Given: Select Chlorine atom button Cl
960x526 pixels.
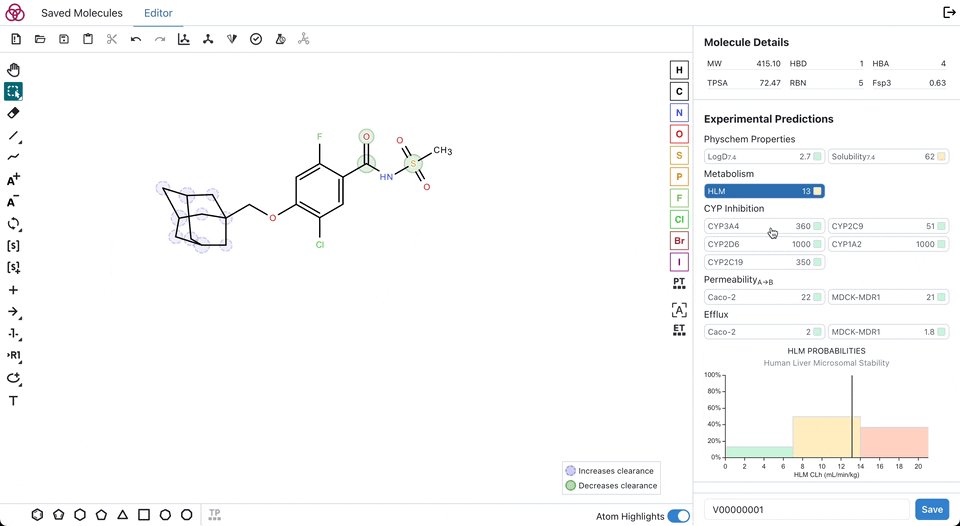Looking at the screenshot, I should point(679,220).
